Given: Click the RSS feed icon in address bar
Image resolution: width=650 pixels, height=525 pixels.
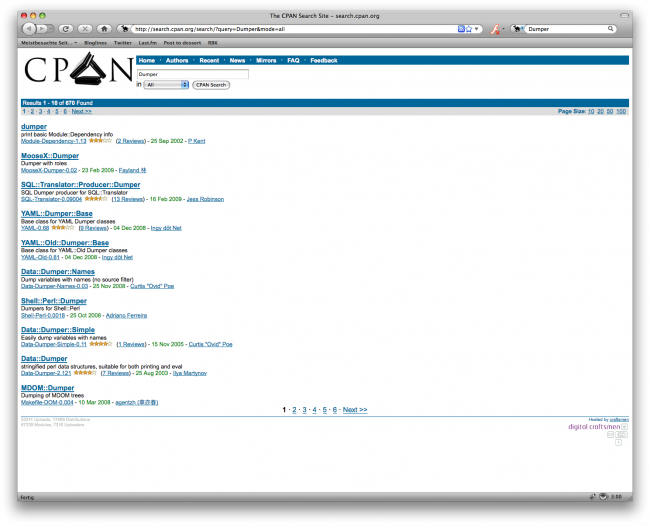Looking at the screenshot, I should [461, 29].
